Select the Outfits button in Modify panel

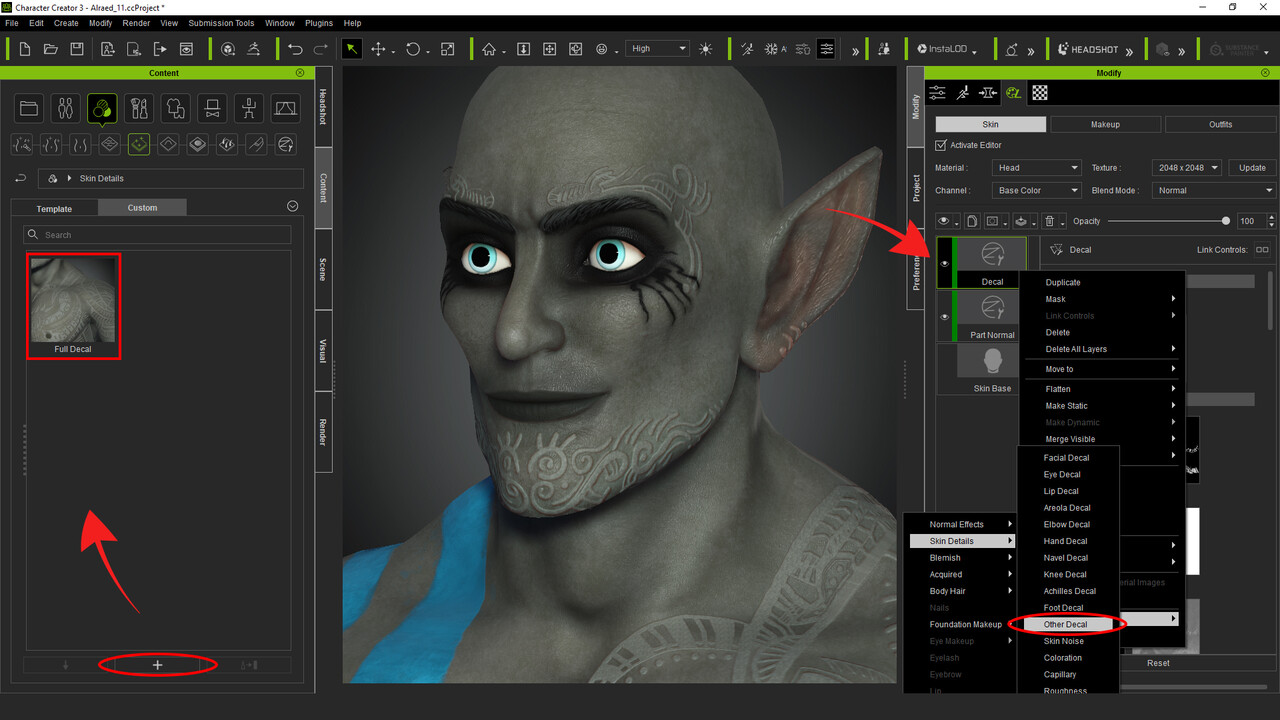(x=1220, y=124)
